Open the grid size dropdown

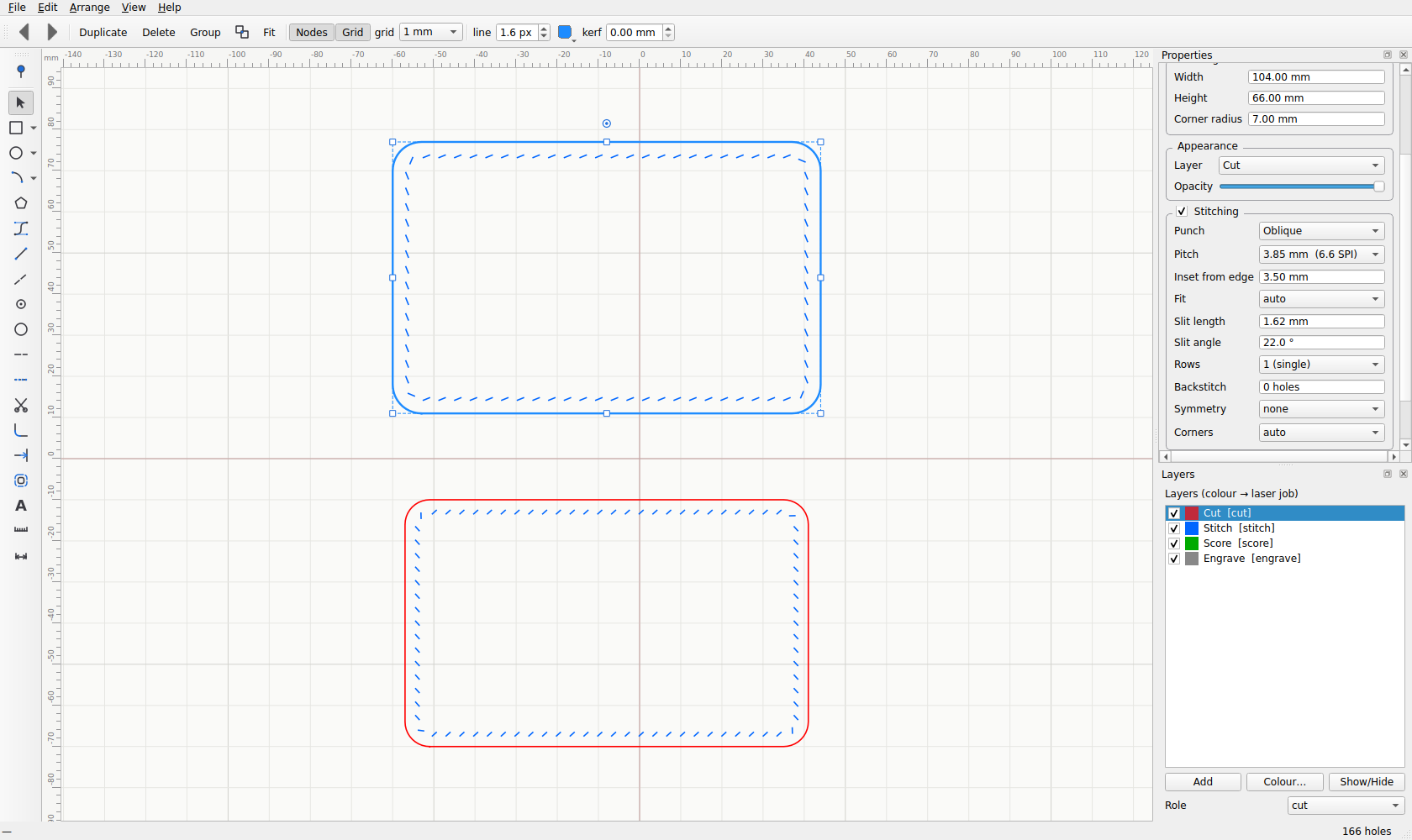coord(431,32)
